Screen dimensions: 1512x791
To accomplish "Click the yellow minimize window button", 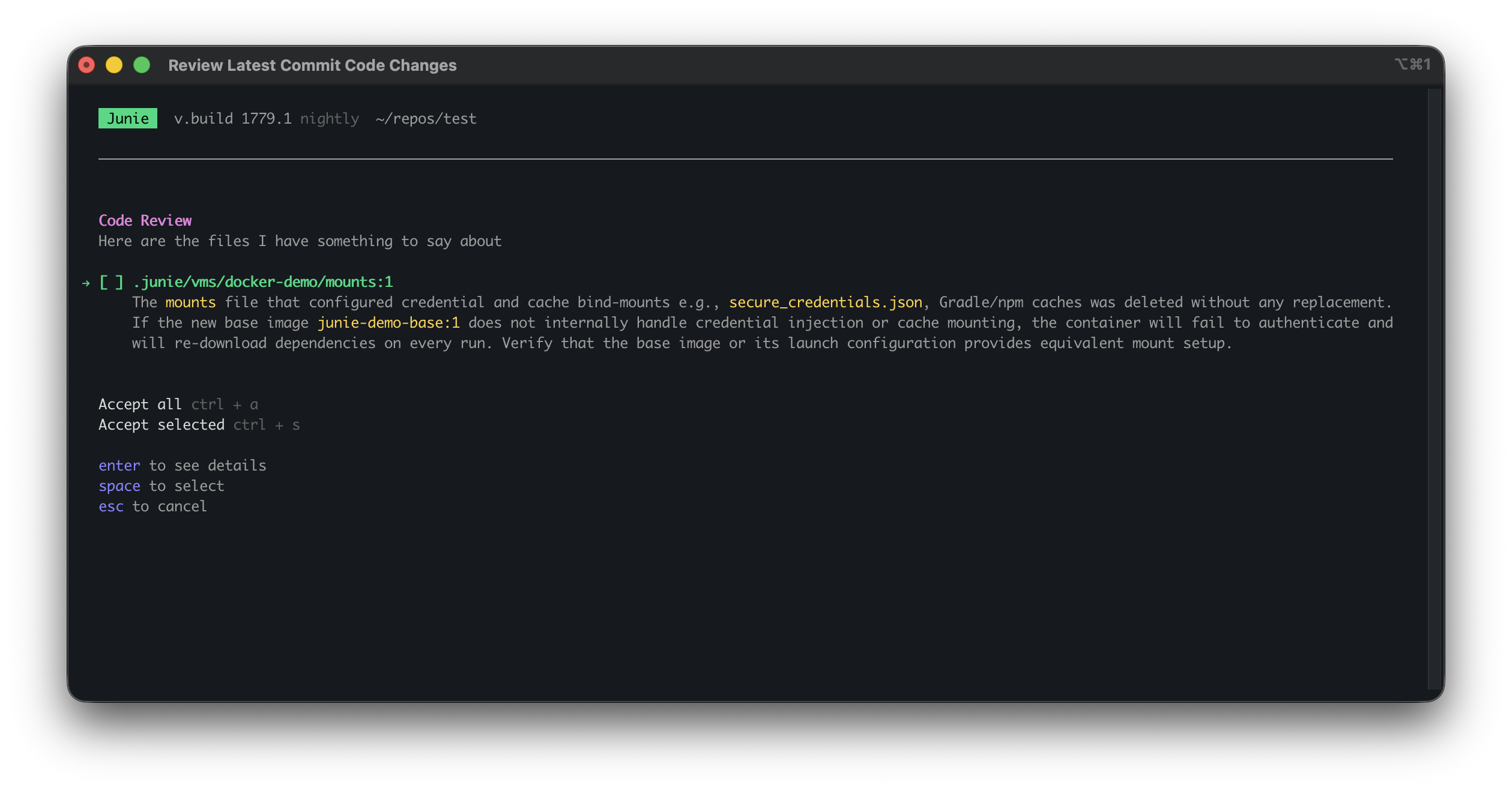I will (114, 65).
